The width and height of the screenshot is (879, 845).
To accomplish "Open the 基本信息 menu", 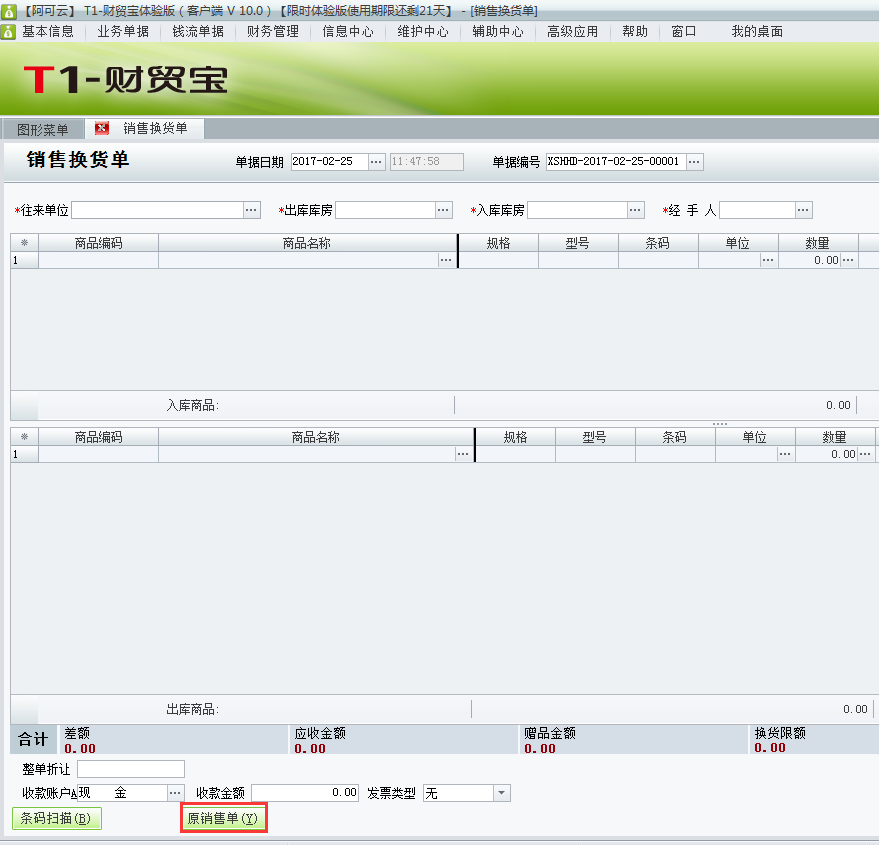I will coord(48,31).
